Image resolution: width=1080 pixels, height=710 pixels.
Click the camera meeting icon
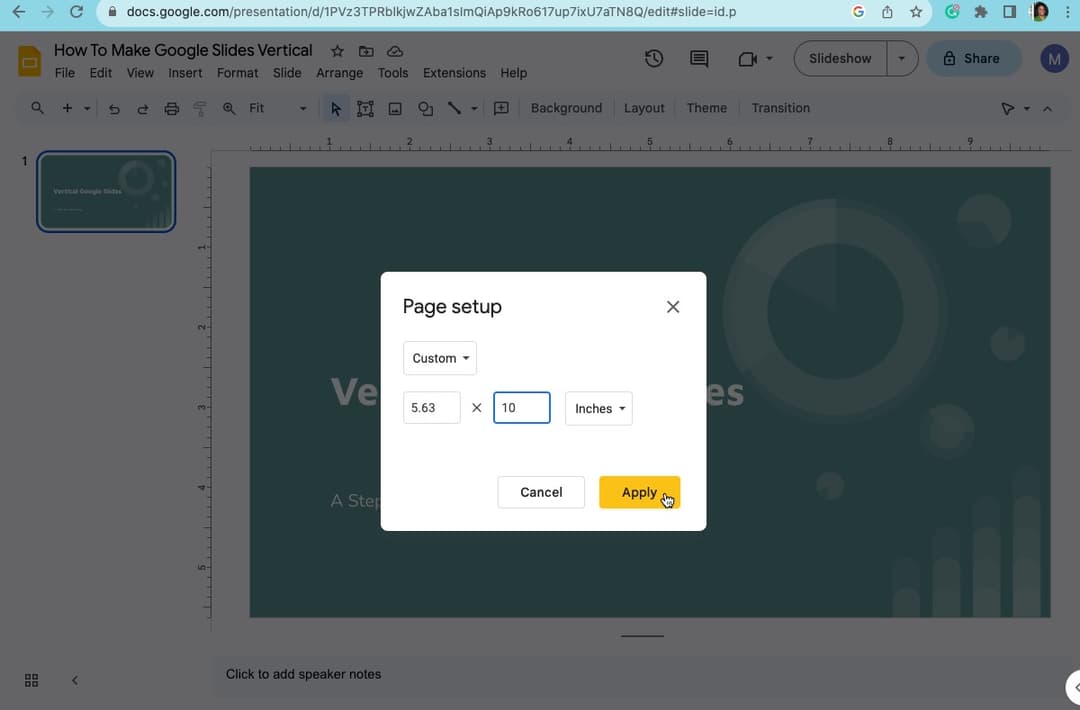point(747,59)
